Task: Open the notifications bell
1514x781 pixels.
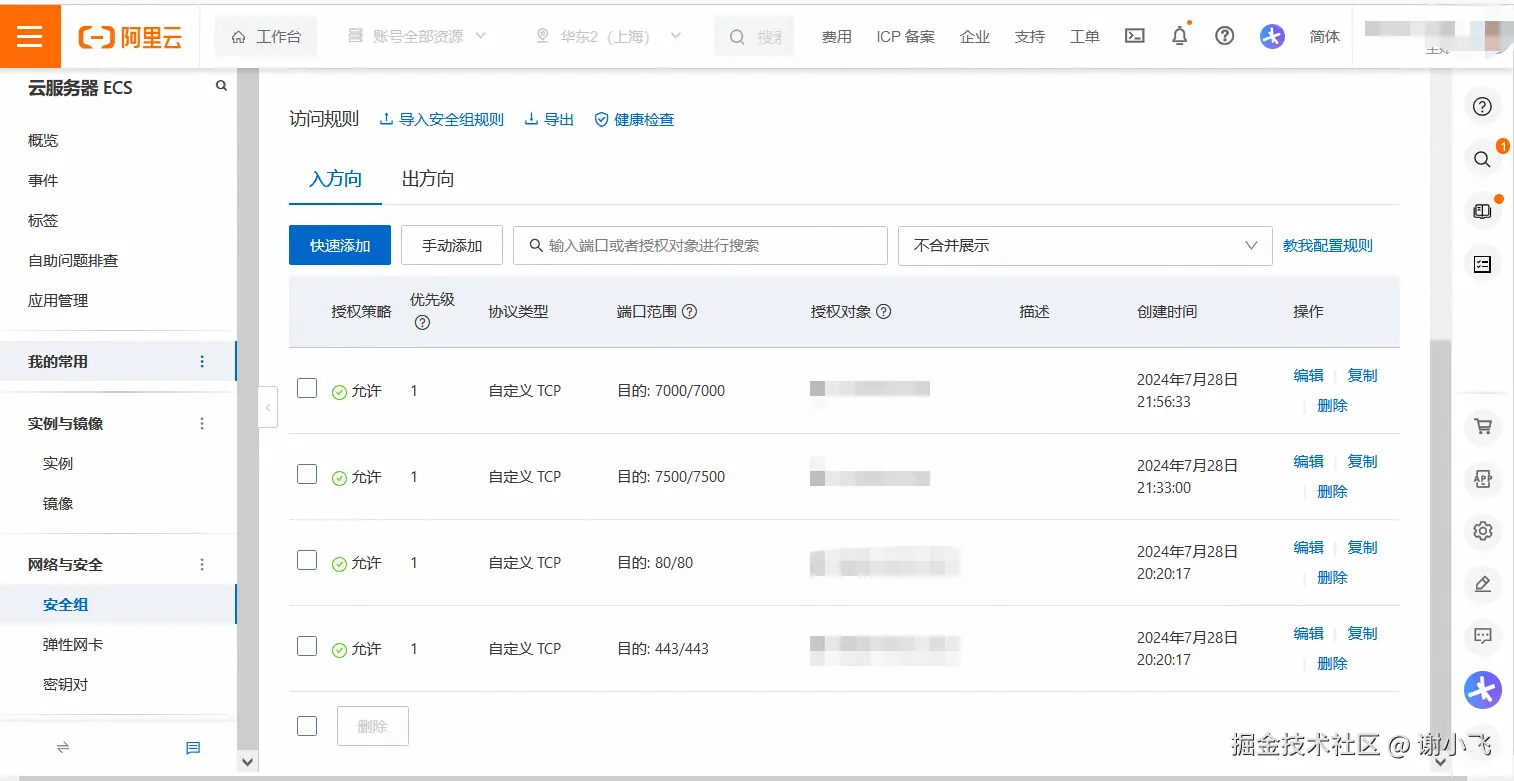Action: (x=1180, y=36)
